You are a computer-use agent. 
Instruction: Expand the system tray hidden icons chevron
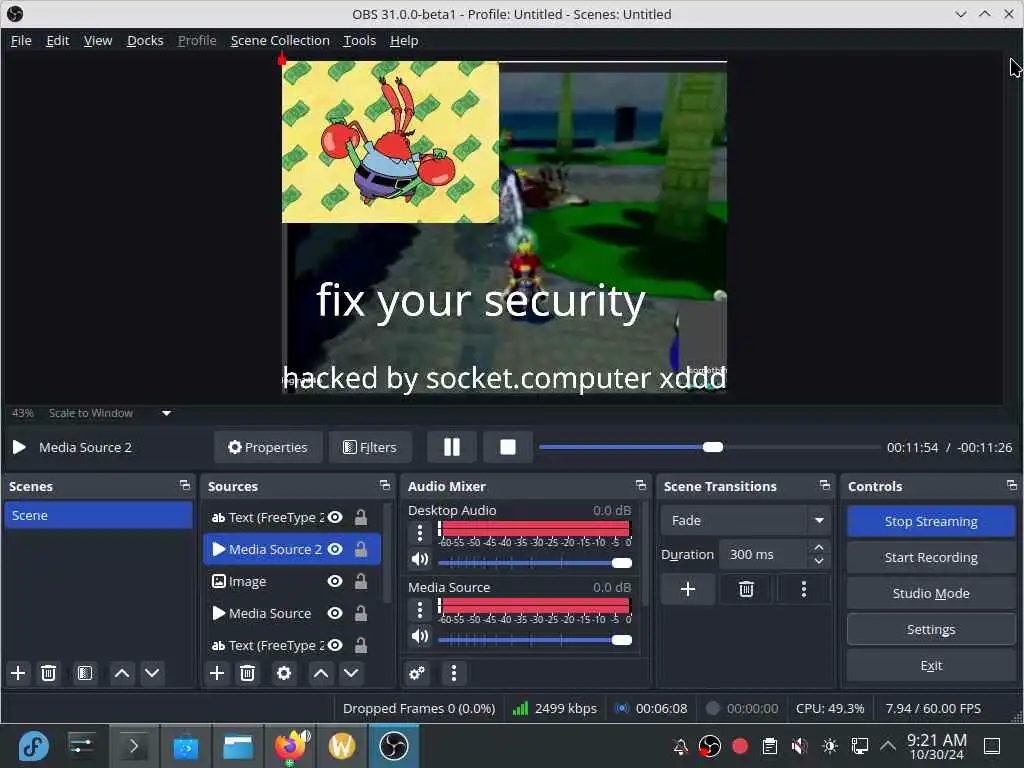[888, 745]
